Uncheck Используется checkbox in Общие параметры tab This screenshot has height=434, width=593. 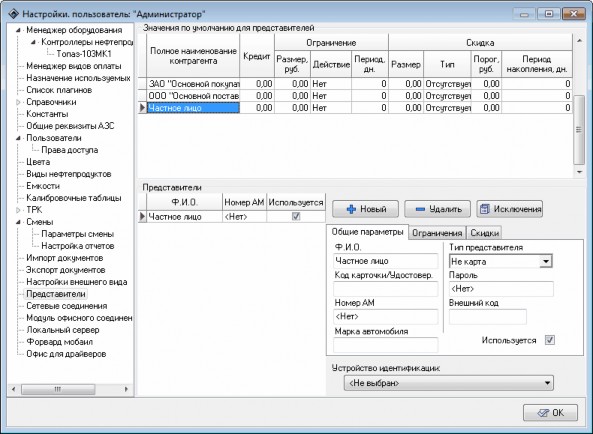click(x=550, y=340)
